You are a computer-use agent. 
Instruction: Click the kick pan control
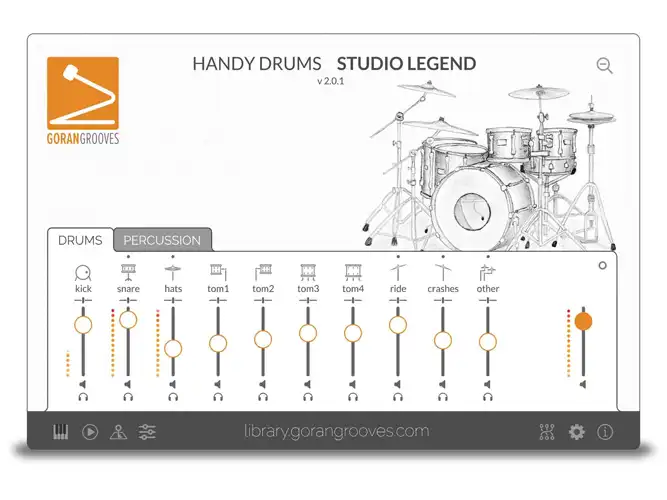[83, 300]
